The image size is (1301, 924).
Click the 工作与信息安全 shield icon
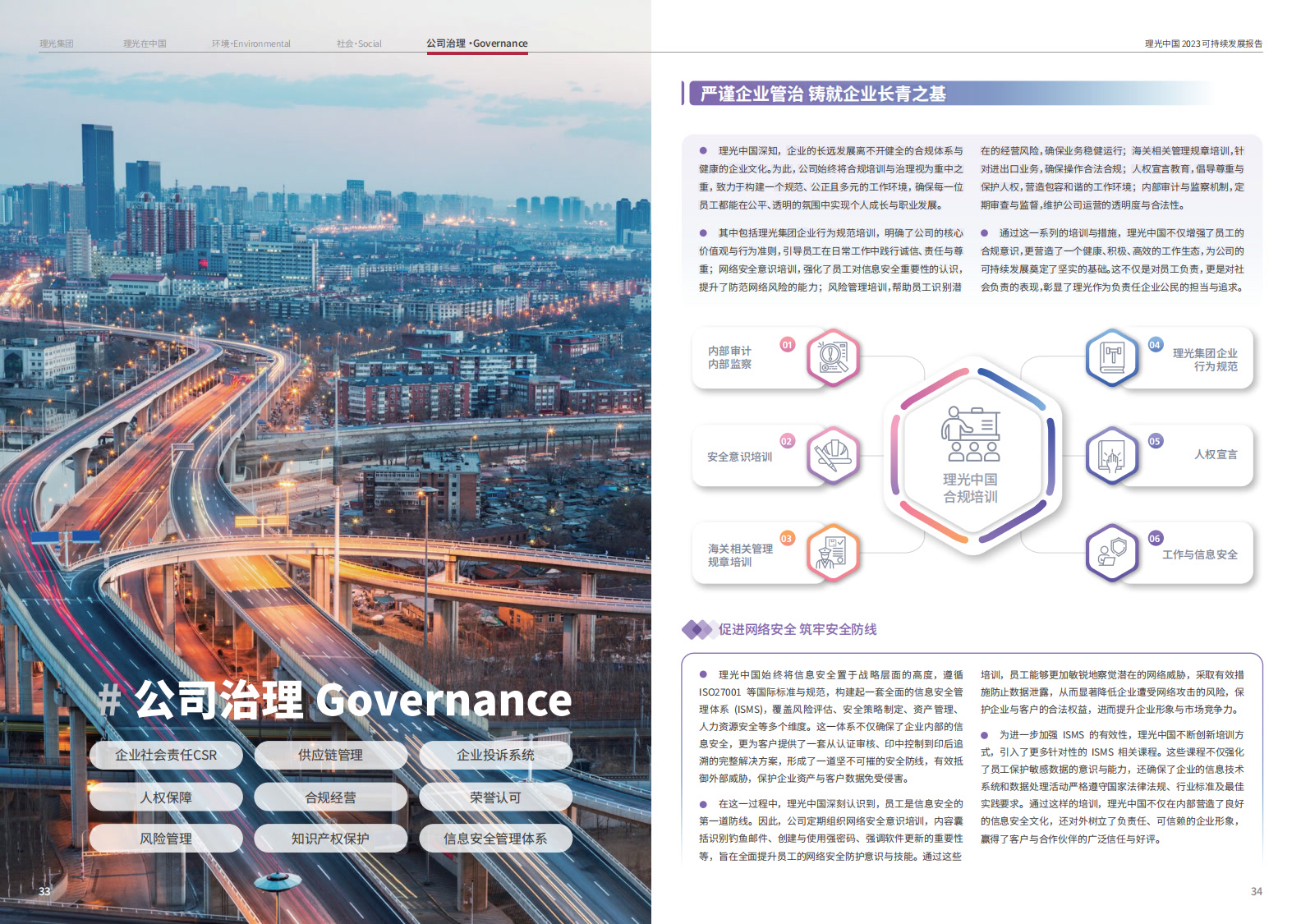tap(1112, 553)
